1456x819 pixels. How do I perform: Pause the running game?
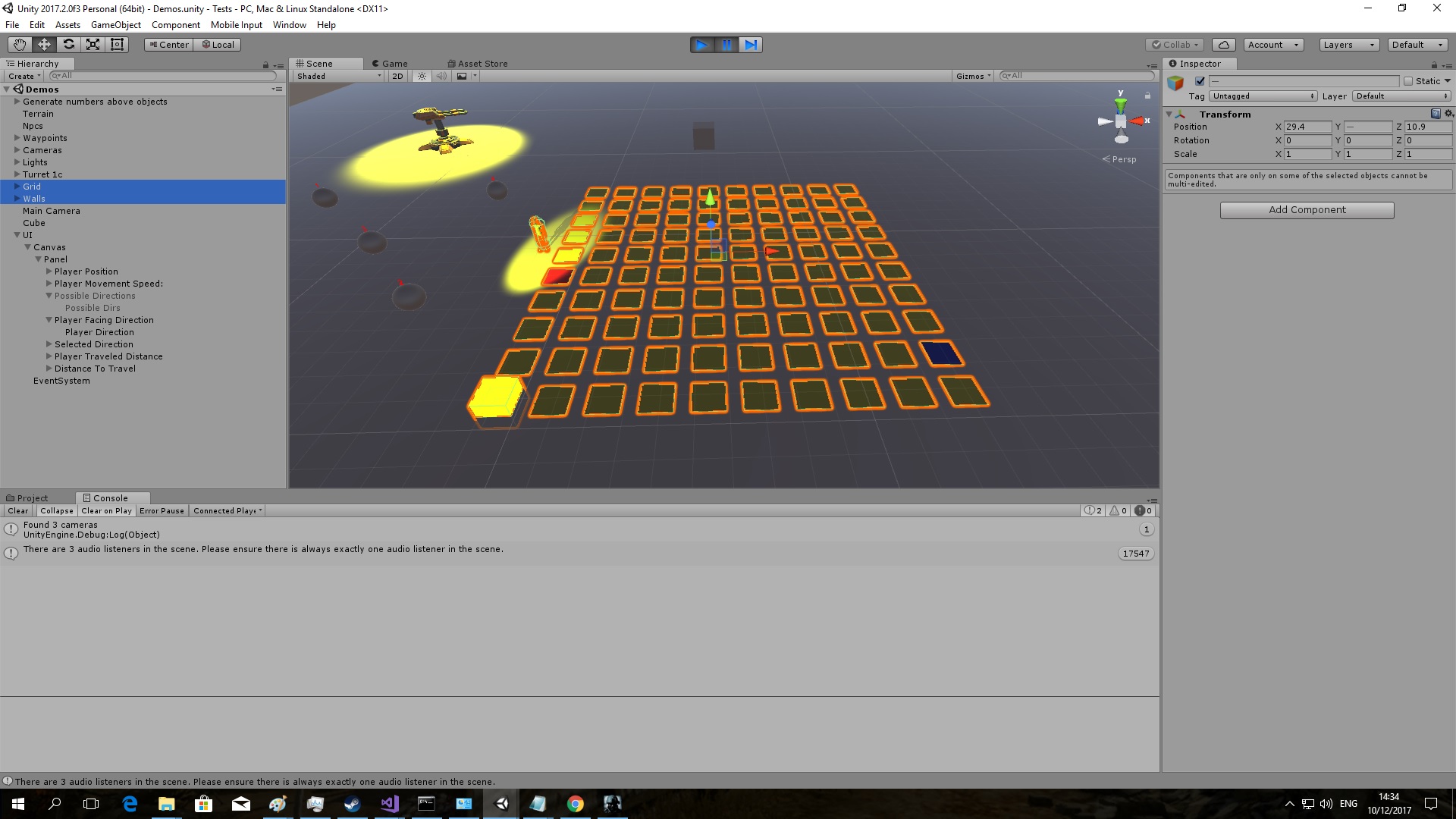(x=726, y=45)
